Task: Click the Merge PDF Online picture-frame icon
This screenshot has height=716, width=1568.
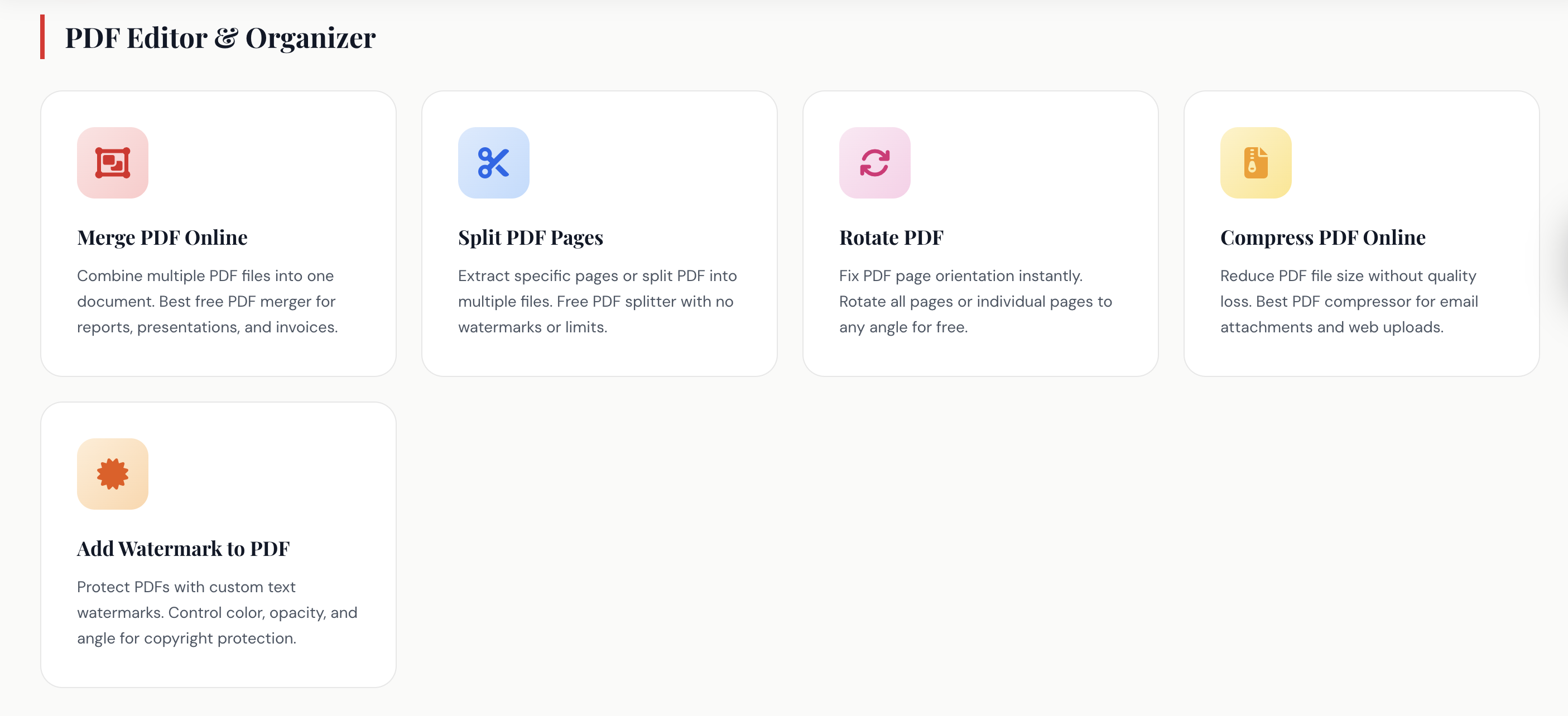Action: pos(112,163)
